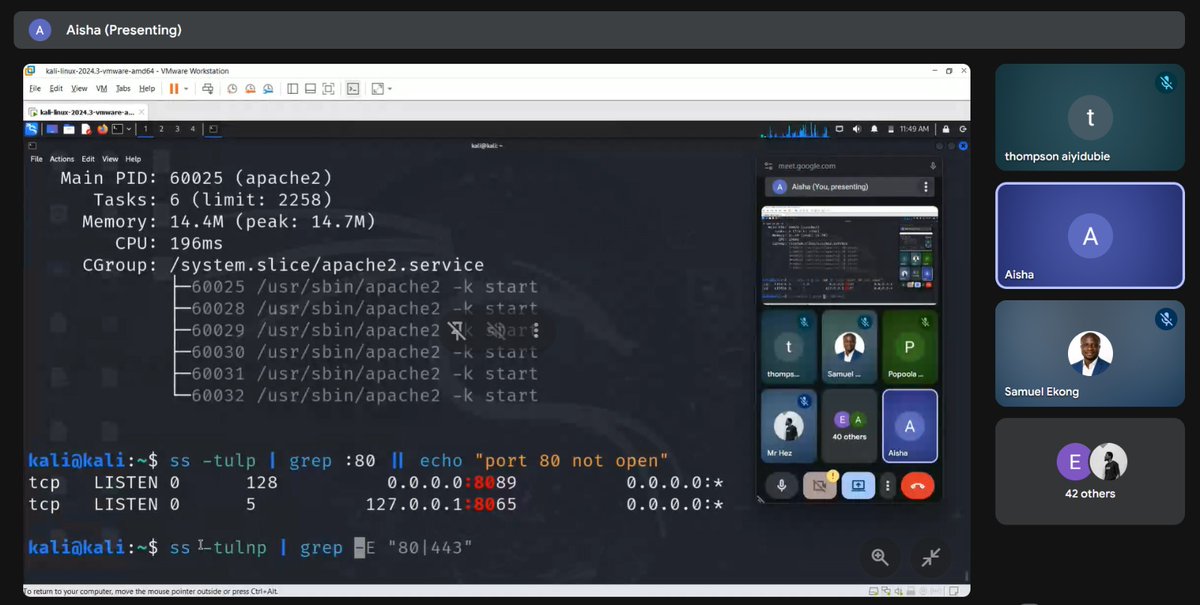Click the Kali panel volume speaker icon
Viewport: 1200px width, 605px height.
pos(857,129)
